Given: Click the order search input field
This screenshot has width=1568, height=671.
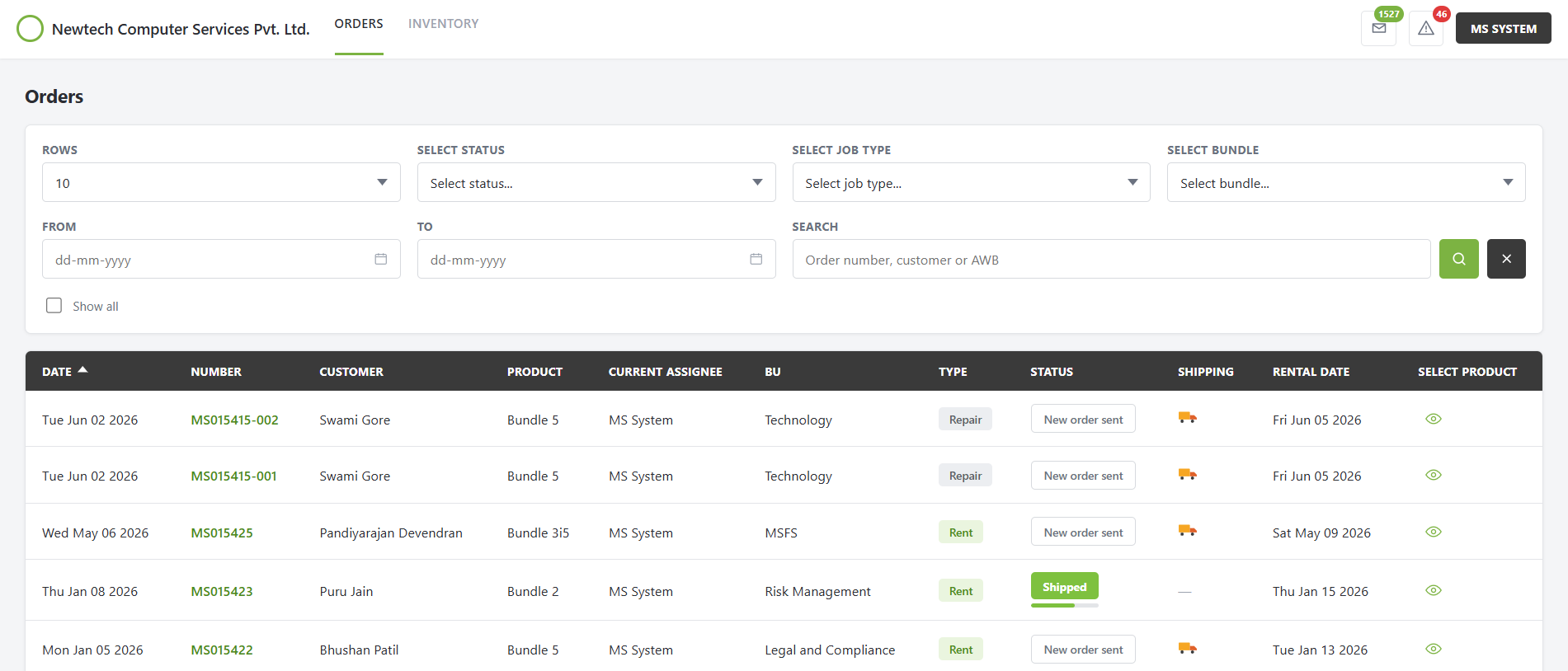Looking at the screenshot, I should point(1111,259).
